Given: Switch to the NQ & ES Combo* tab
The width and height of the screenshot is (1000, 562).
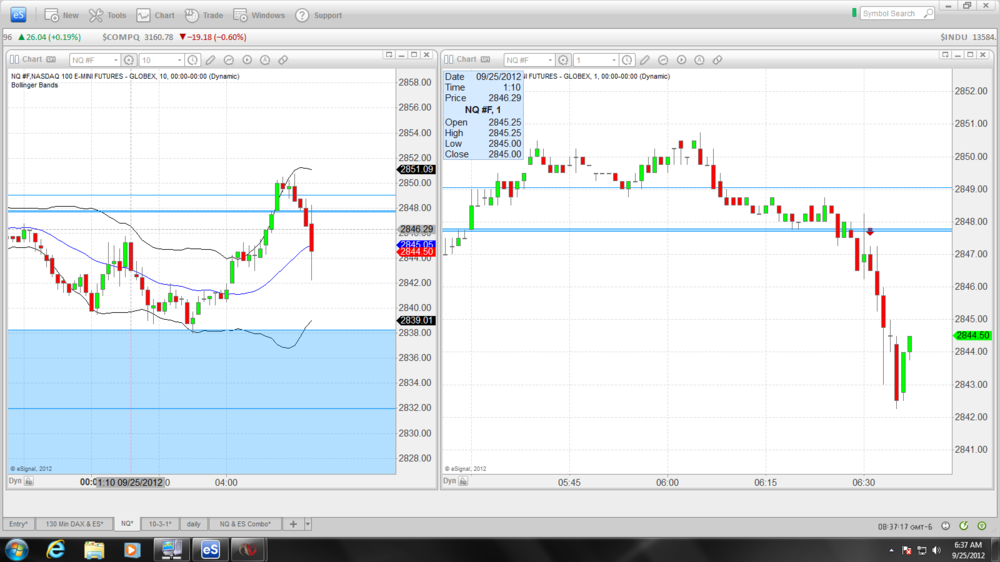Looking at the screenshot, I should [246, 524].
